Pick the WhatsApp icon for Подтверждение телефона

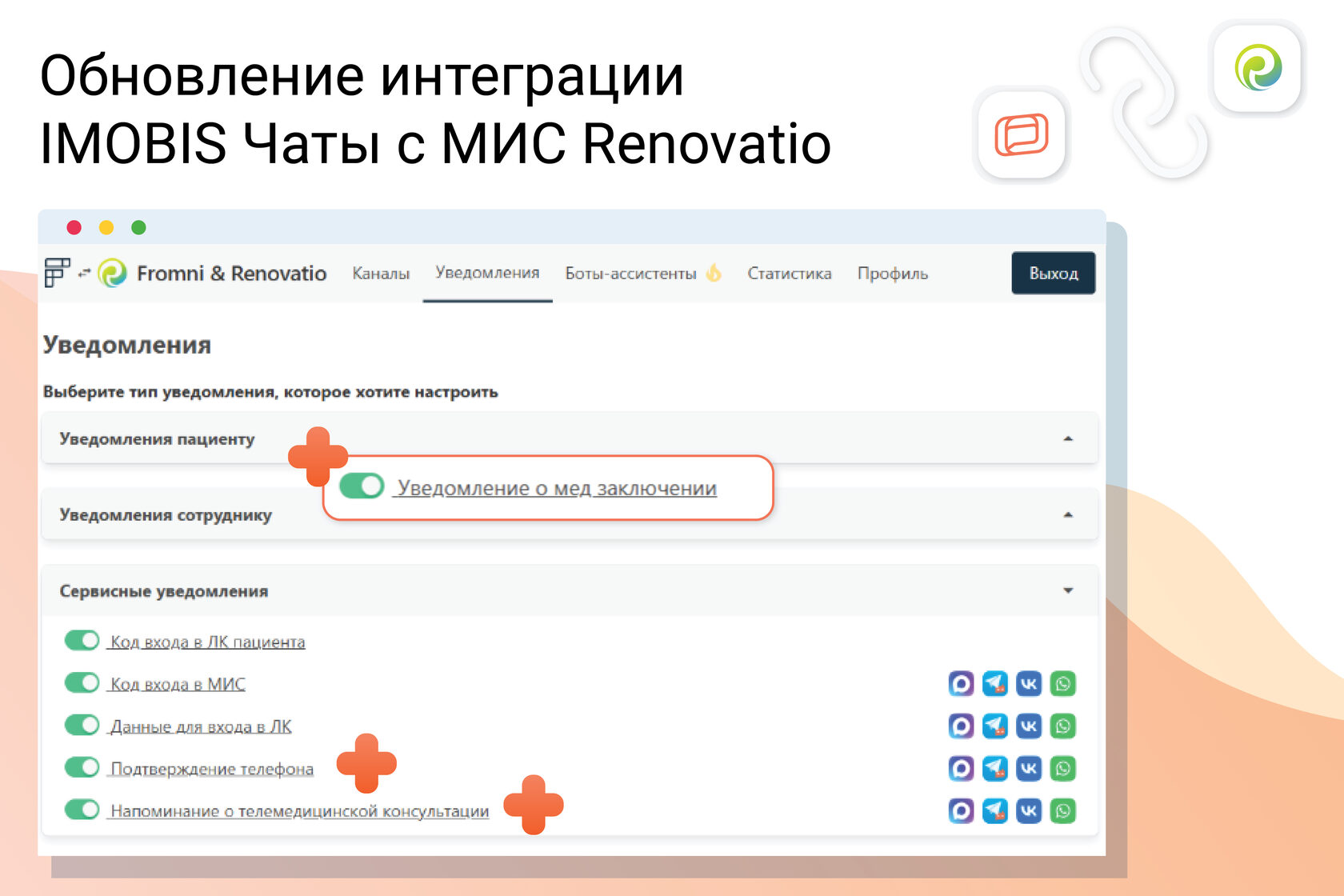pyautogui.click(x=1063, y=768)
